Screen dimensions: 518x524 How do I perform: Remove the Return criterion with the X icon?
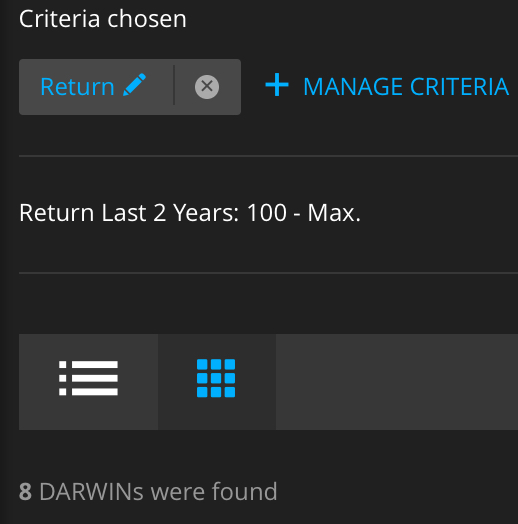pyautogui.click(x=207, y=87)
